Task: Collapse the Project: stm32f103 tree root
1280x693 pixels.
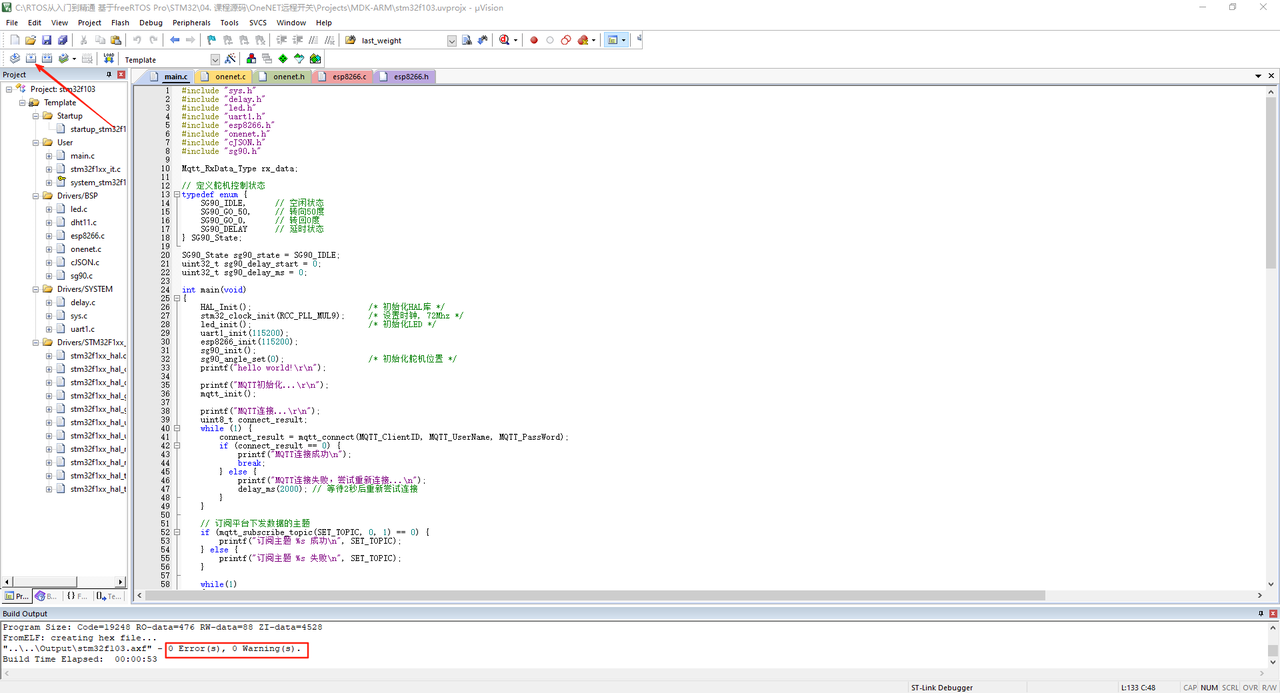Action: coord(9,89)
